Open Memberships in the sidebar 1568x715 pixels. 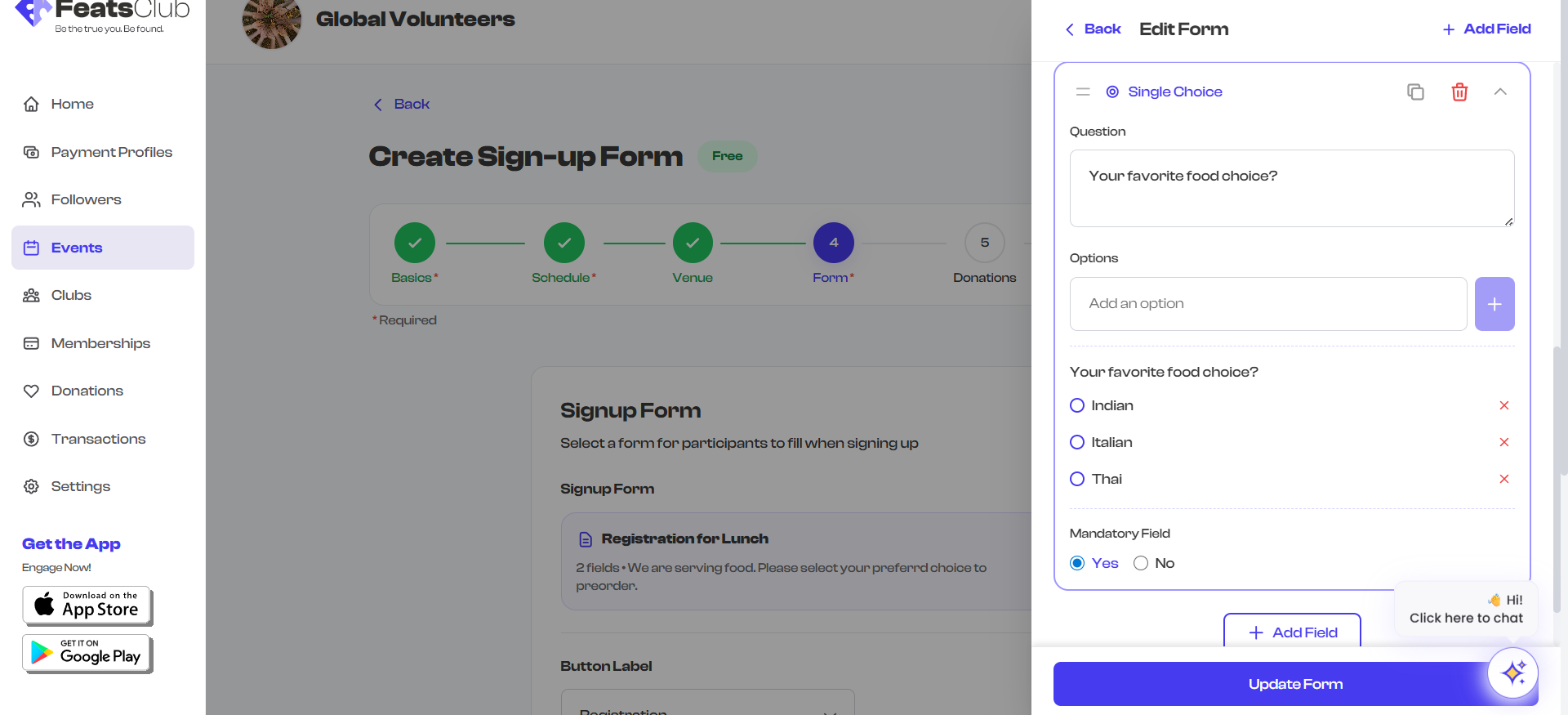tap(102, 343)
